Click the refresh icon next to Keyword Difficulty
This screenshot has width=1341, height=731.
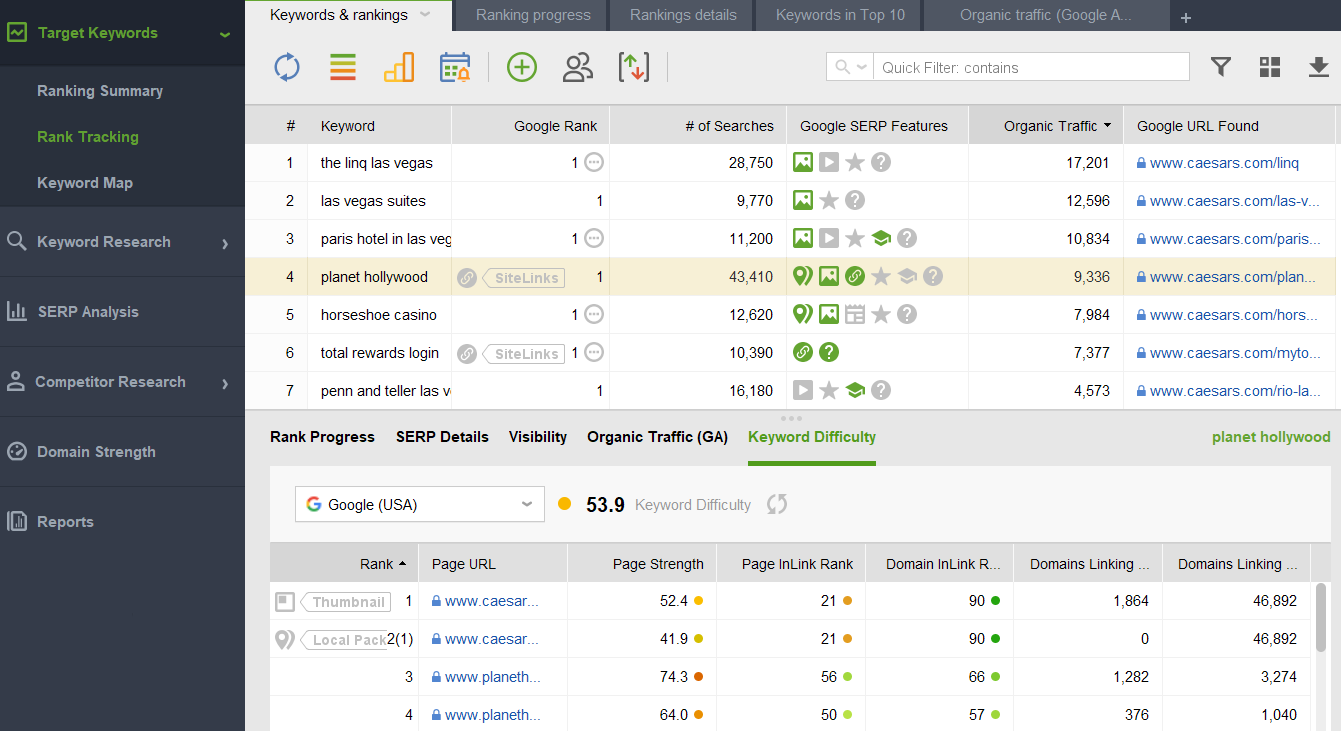(777, 504)
